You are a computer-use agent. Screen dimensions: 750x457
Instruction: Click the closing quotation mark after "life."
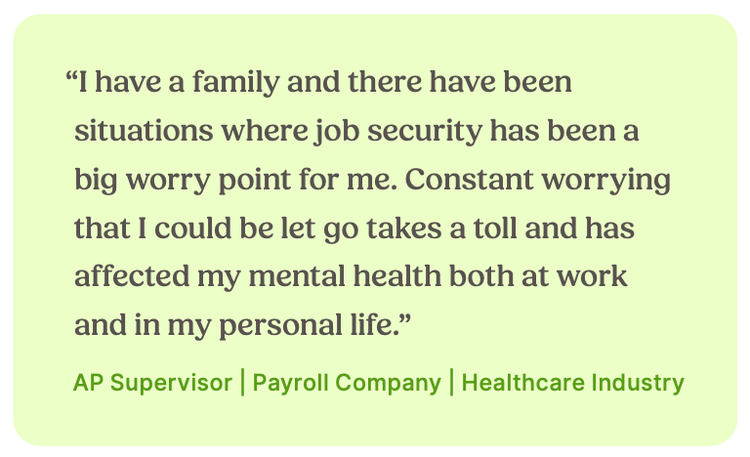[x=405, y=319]
